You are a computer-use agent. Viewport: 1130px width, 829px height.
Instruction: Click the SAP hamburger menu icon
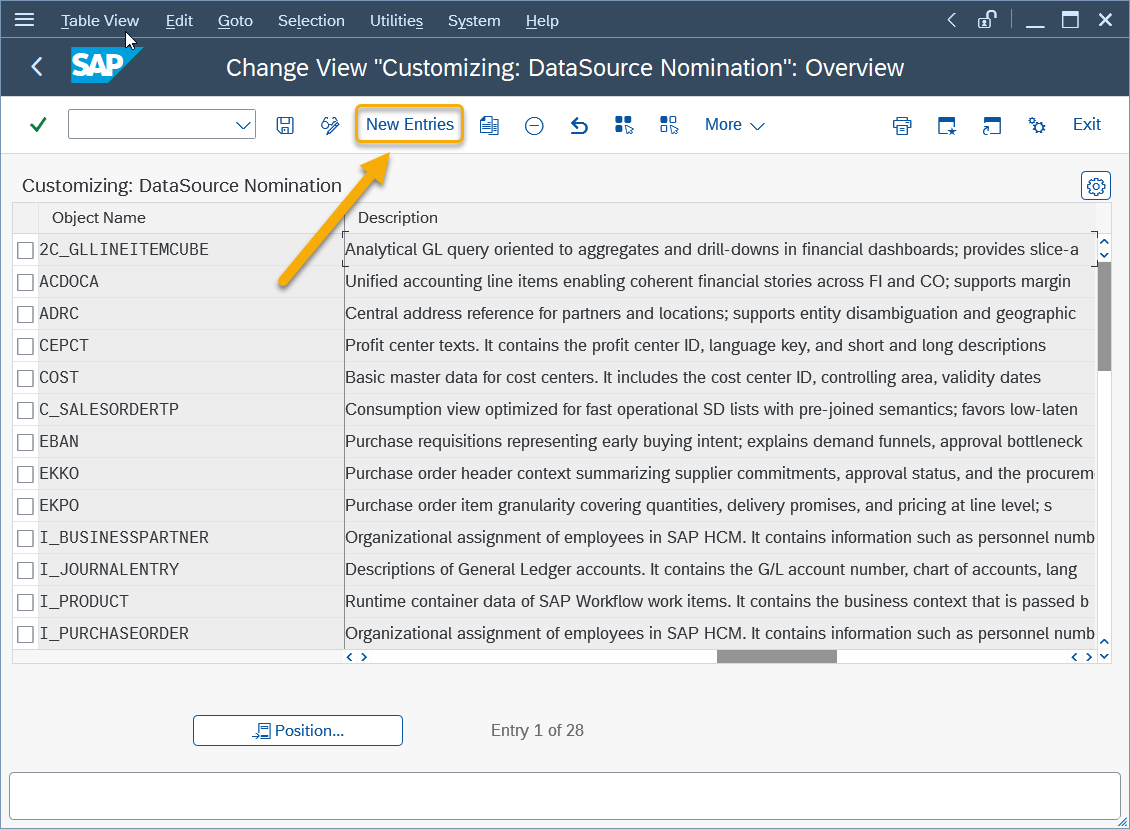(x=24, y=20)
